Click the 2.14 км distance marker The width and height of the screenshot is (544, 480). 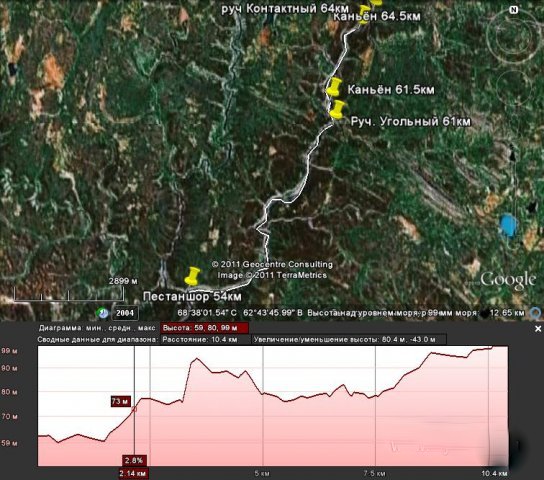(134, 473)
